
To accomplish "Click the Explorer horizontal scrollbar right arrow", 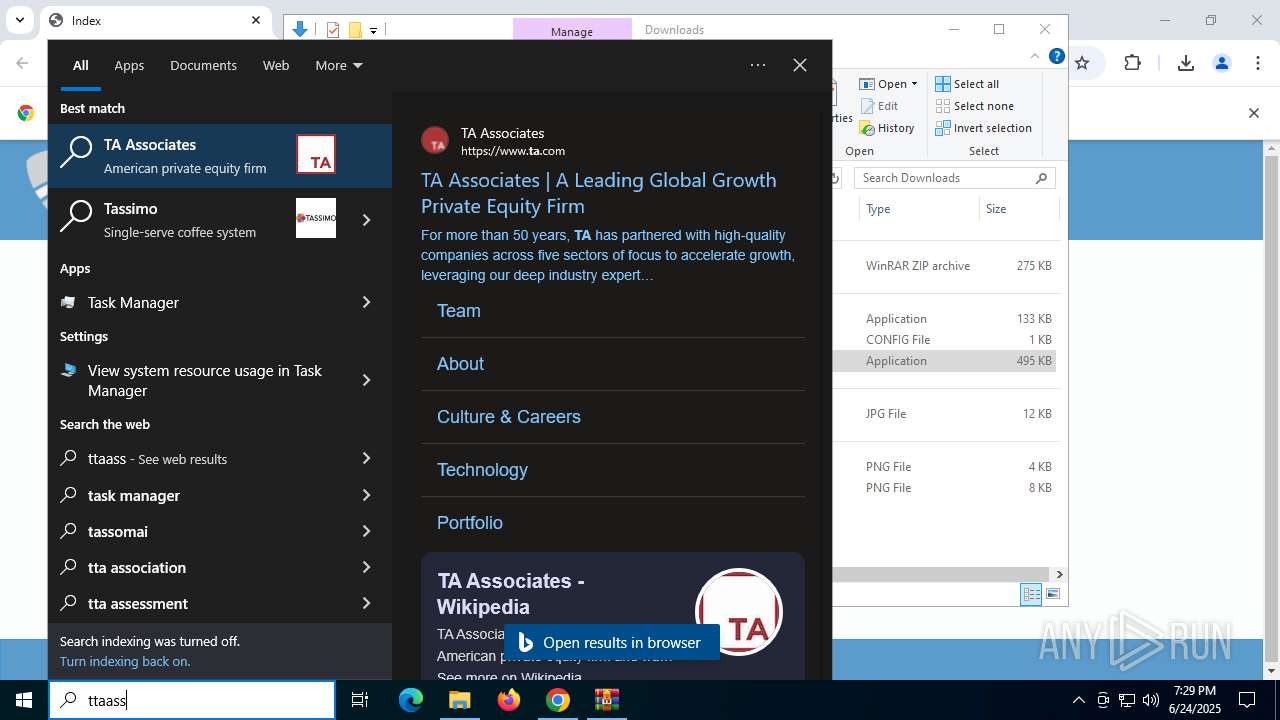I will pyautogui.click(x=1059, y=574).
